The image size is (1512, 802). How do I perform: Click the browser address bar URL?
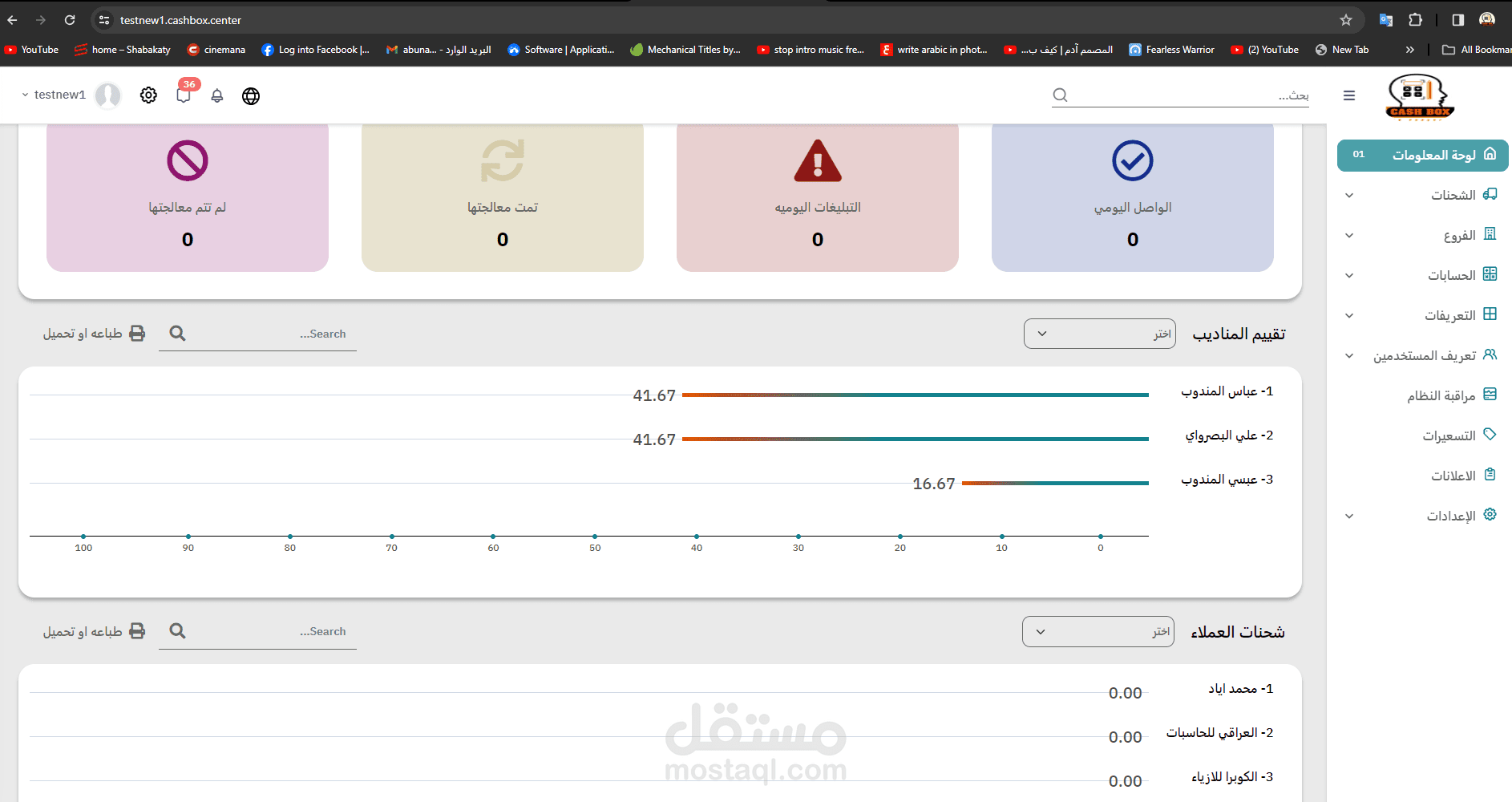[180, 20]
